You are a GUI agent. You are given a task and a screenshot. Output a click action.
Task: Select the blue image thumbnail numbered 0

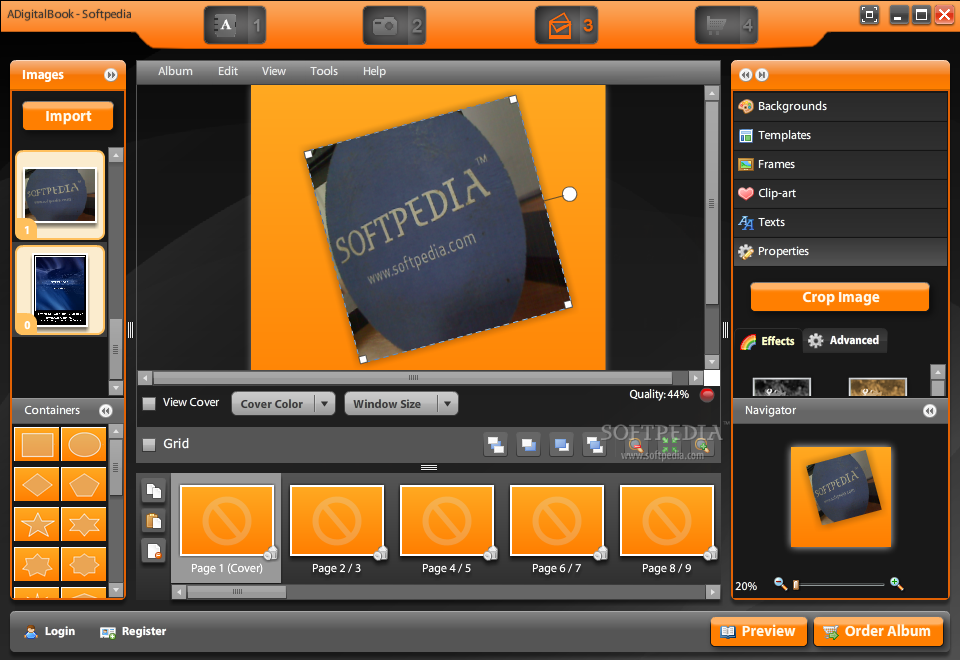(60, 290)
